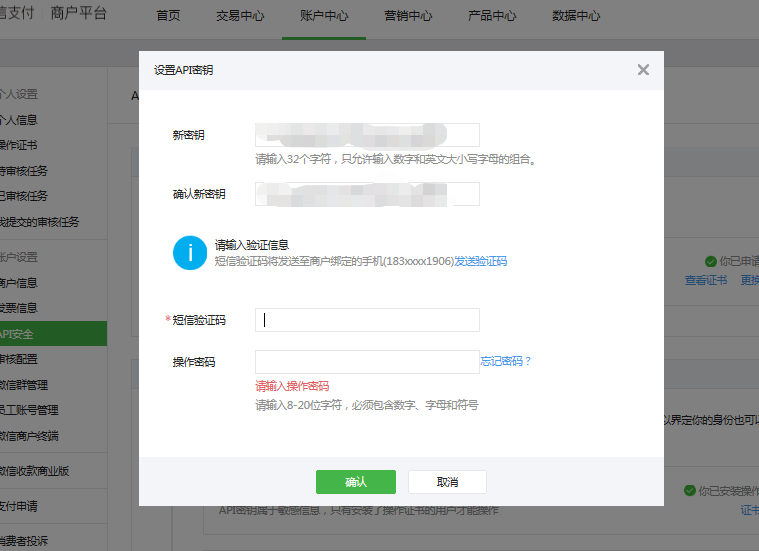Open 支付申请 in sidebar
Image resolution: width=759 pixels, height=551 pixels.
click(18, 506)
